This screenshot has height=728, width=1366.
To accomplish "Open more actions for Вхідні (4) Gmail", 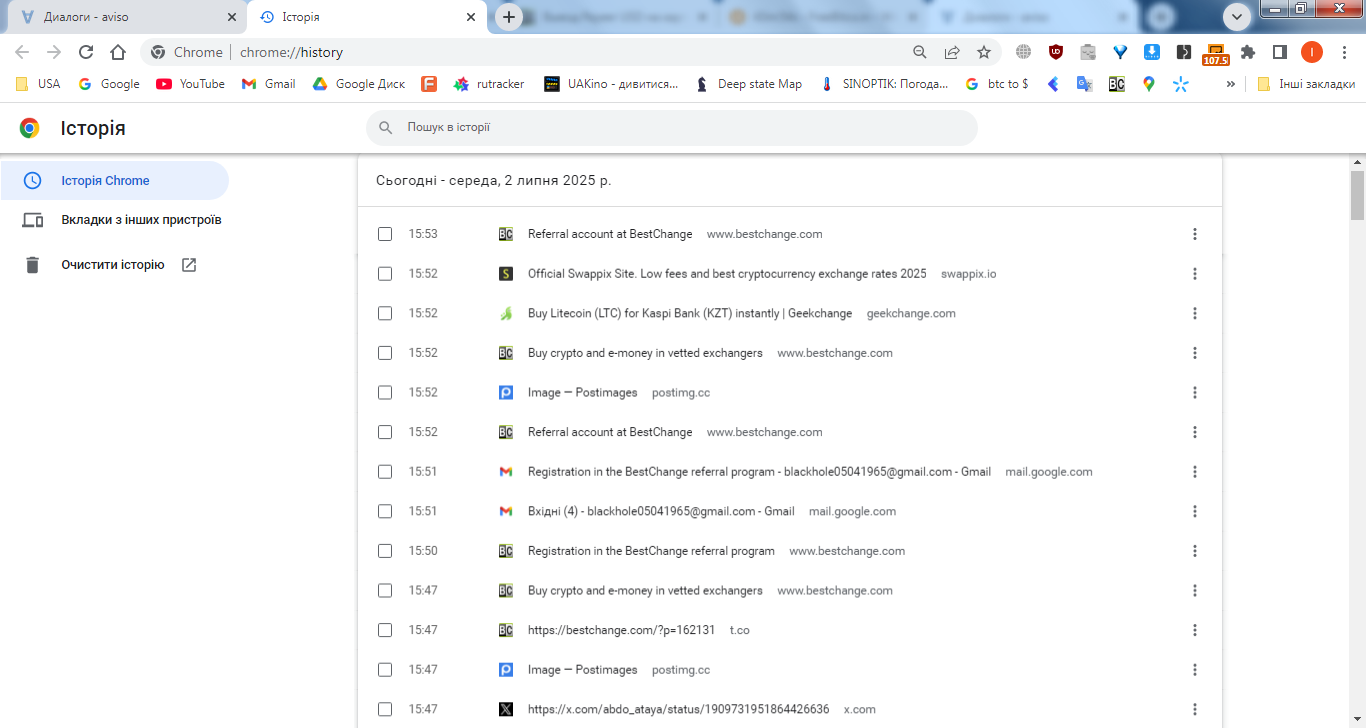I will pos(1194,511).
